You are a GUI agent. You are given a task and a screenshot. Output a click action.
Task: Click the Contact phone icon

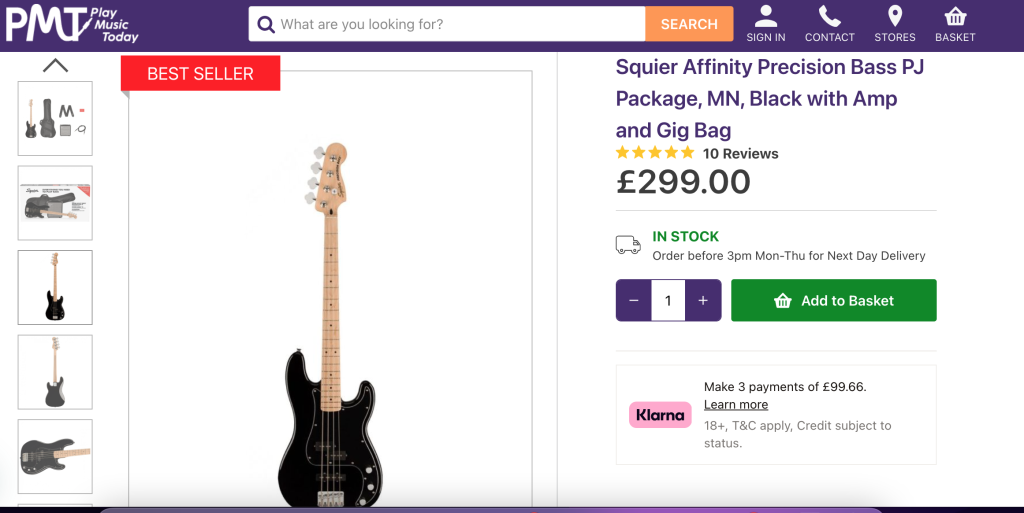(829, 17)
